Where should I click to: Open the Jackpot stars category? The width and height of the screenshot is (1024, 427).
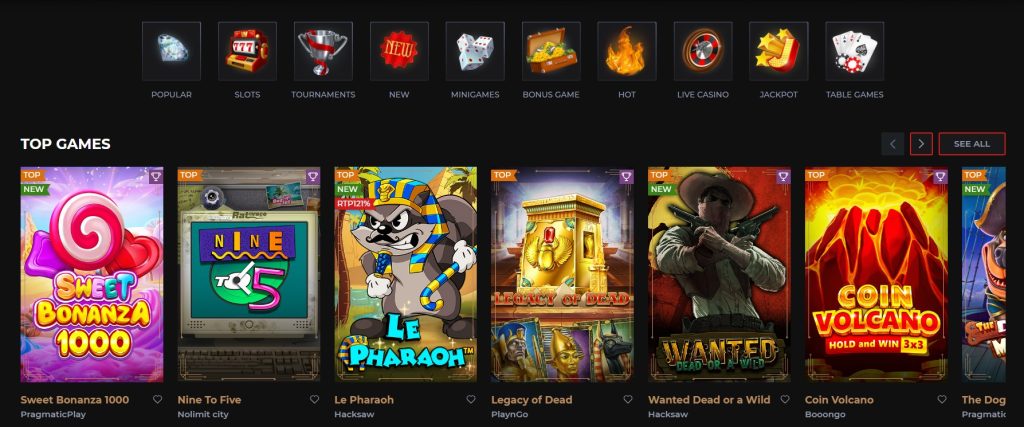tap(778, 52)
